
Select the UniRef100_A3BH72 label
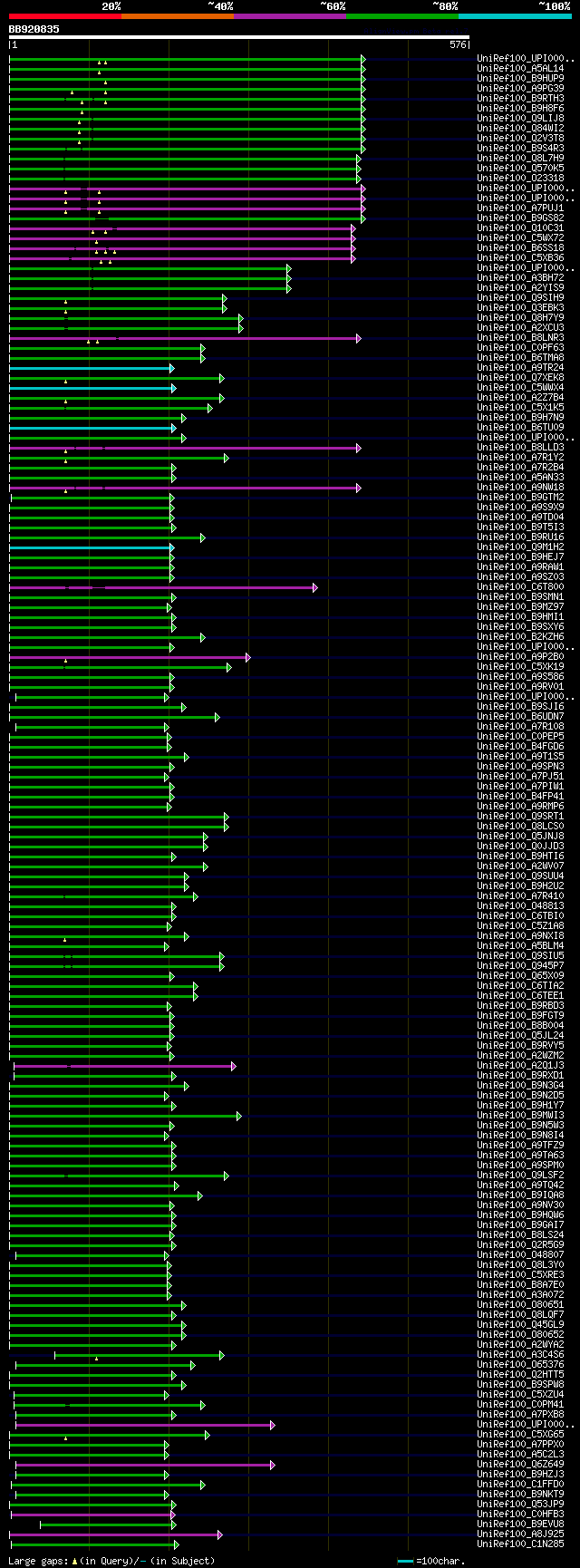click(520, 278)
